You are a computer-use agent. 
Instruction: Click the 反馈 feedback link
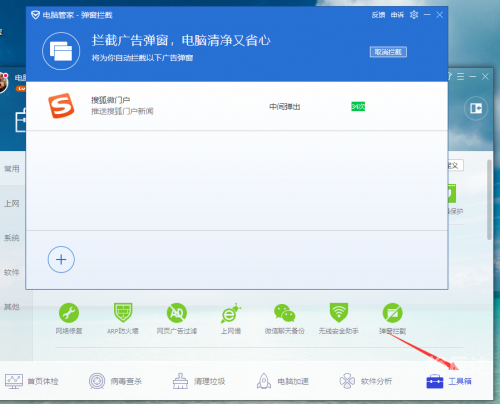(x=378, y=15)
